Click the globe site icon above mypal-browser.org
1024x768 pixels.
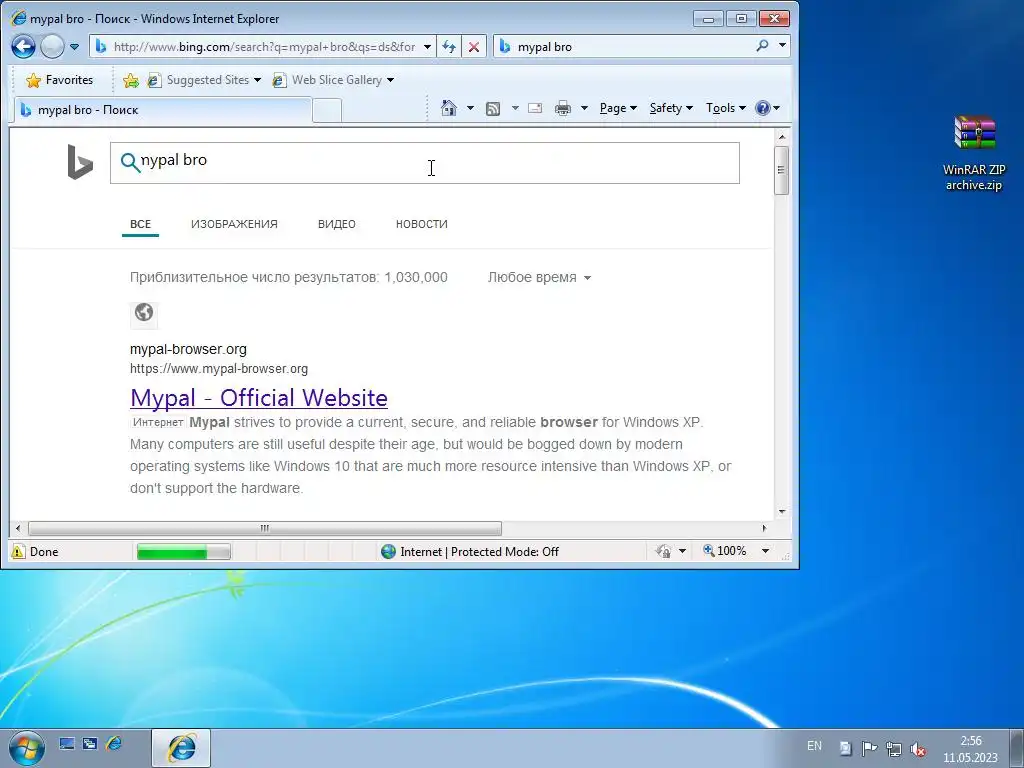[x=144, y=313]
